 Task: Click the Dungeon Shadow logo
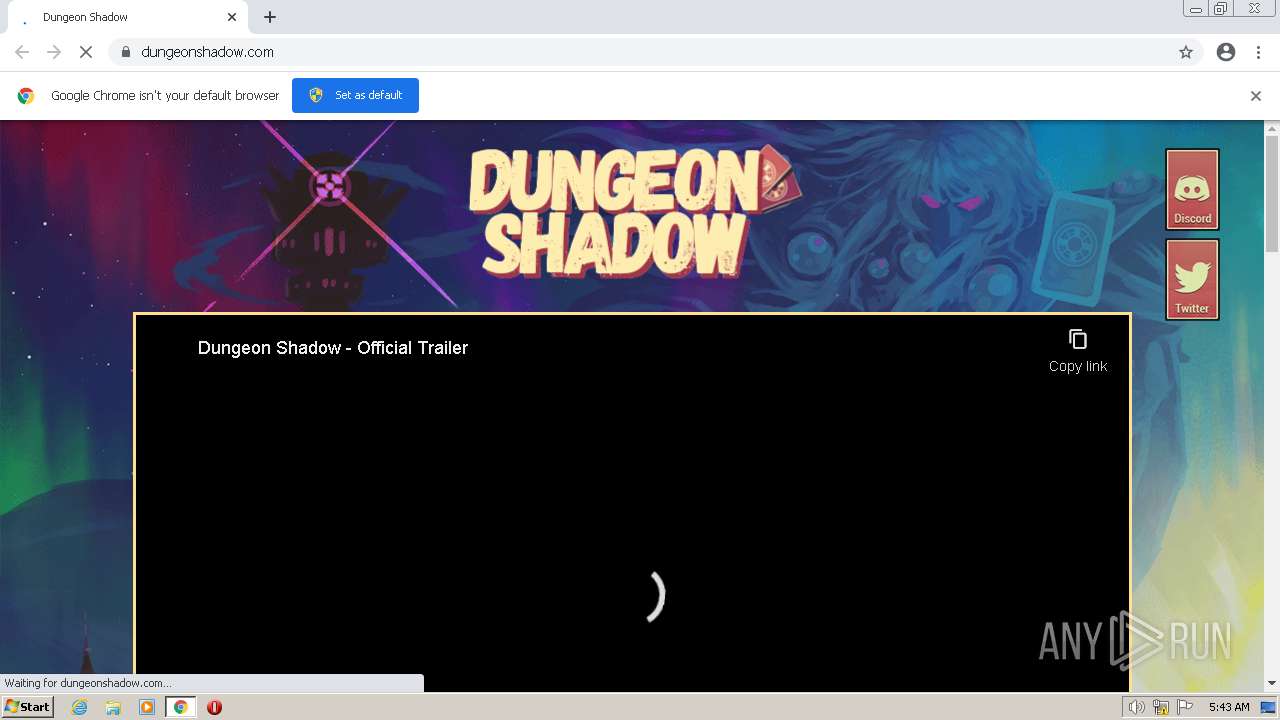(x=634, y=210)
